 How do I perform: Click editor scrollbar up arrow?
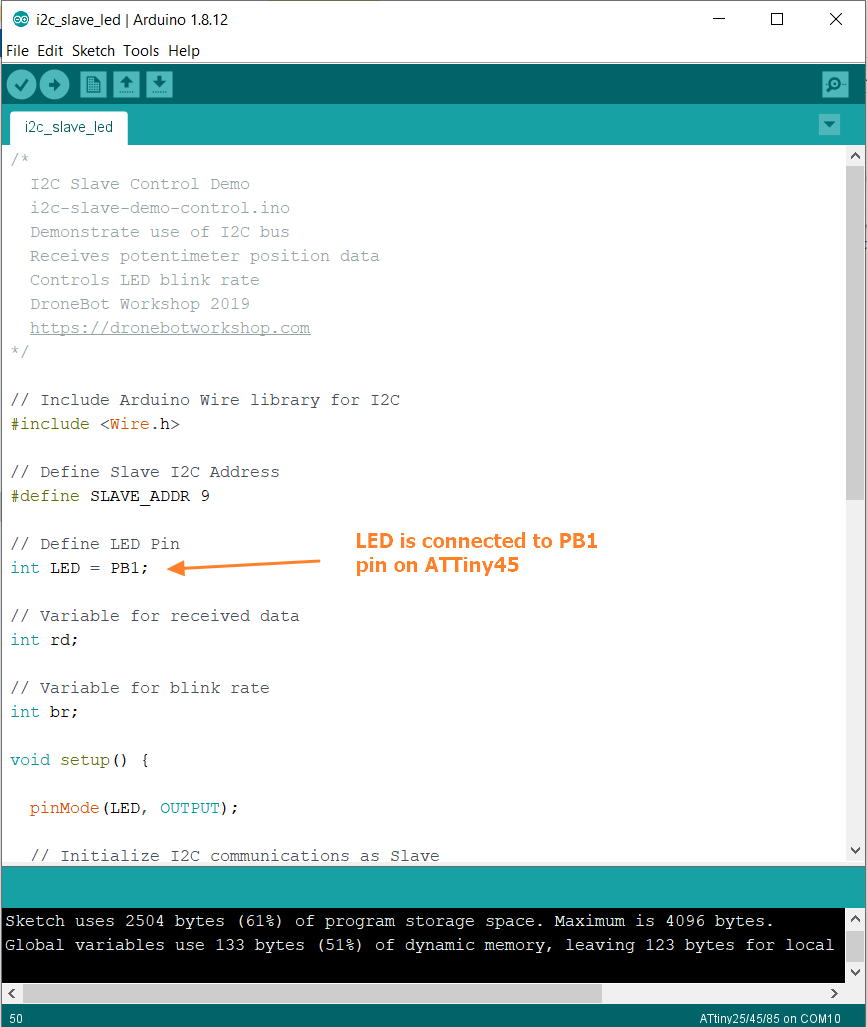pyautogui.click(x=855, y=156)
